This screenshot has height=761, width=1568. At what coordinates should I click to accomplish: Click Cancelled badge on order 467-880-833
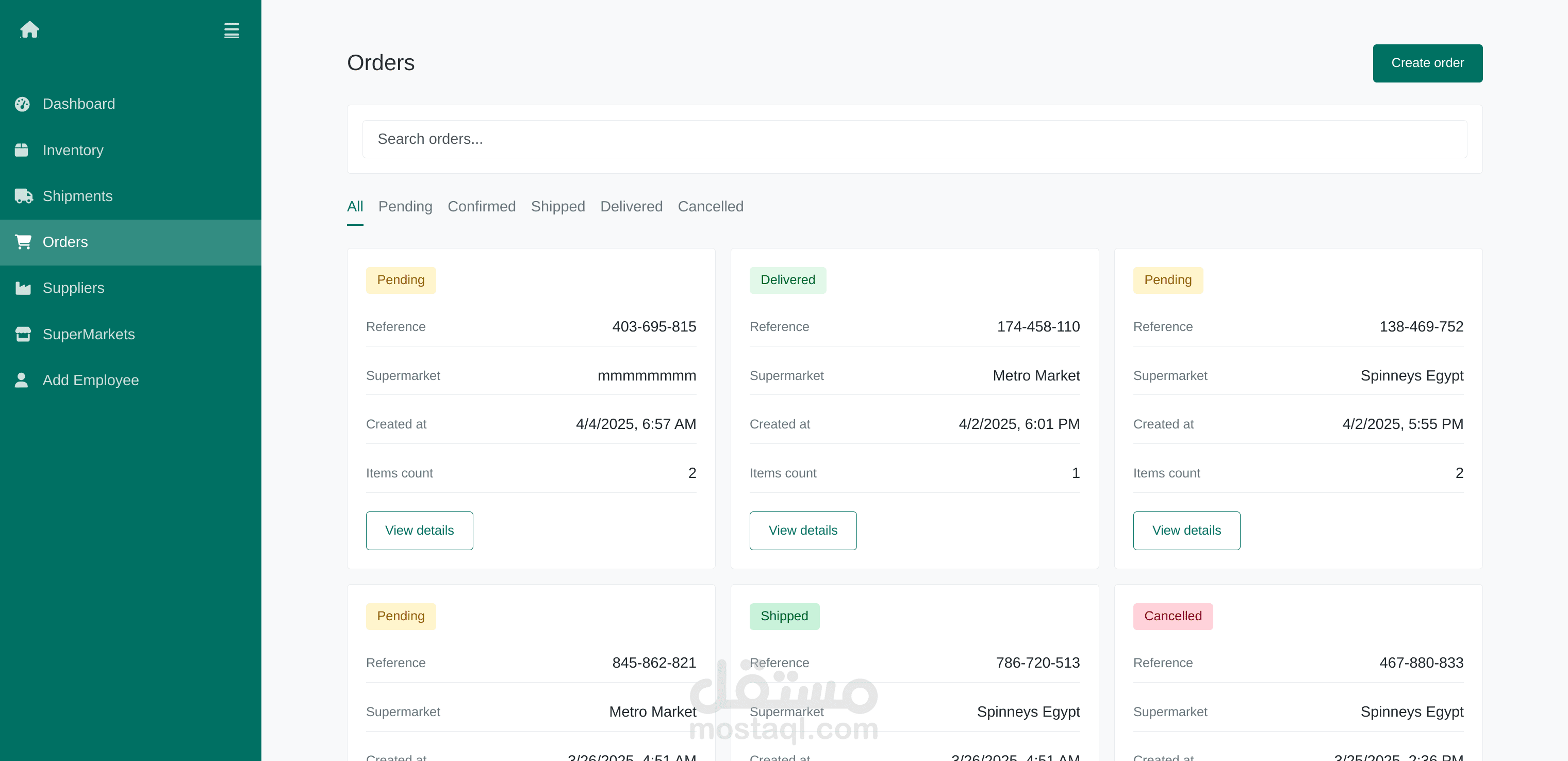pos(1173,616)
